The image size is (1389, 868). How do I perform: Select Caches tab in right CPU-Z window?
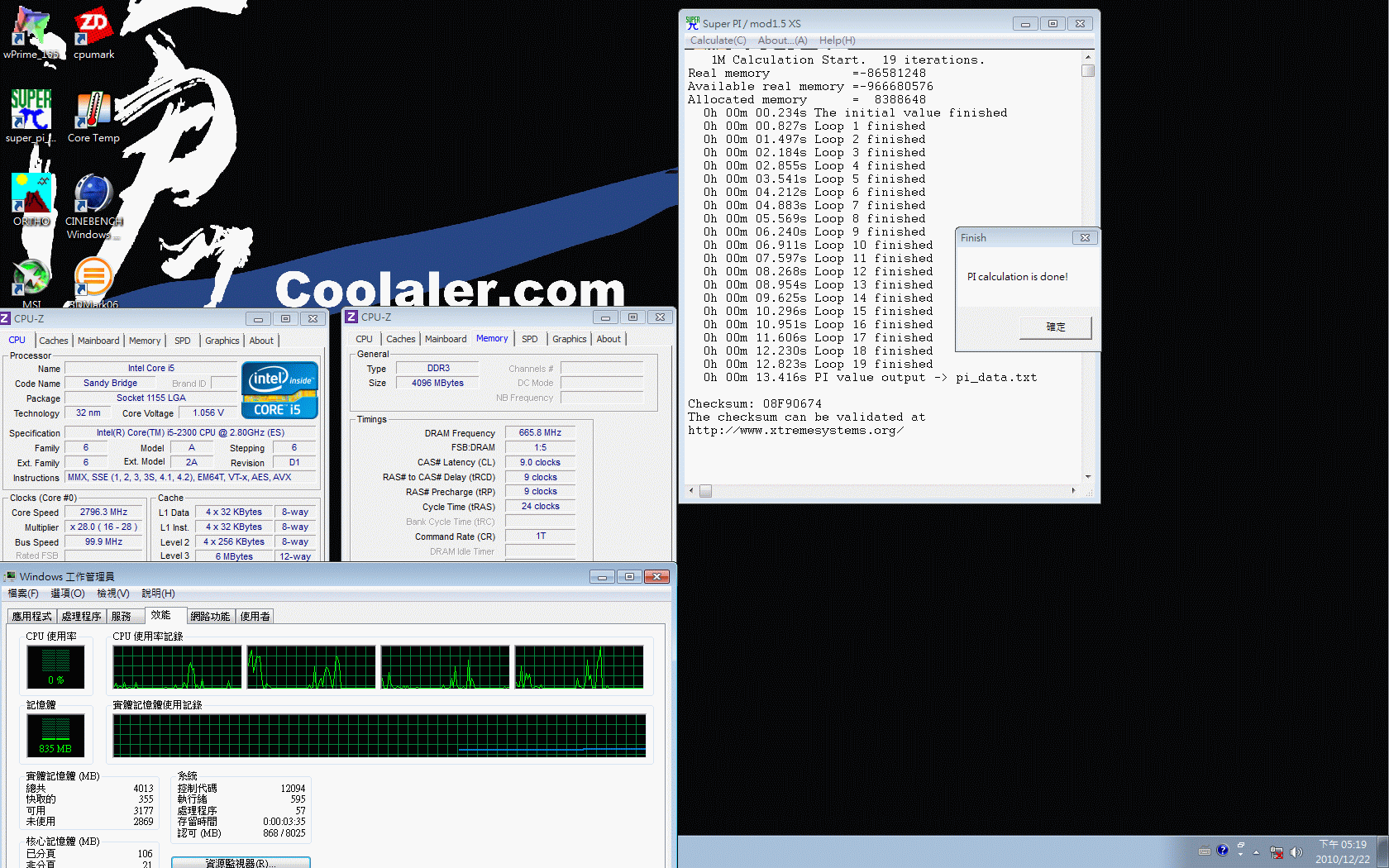coord(401,339)
